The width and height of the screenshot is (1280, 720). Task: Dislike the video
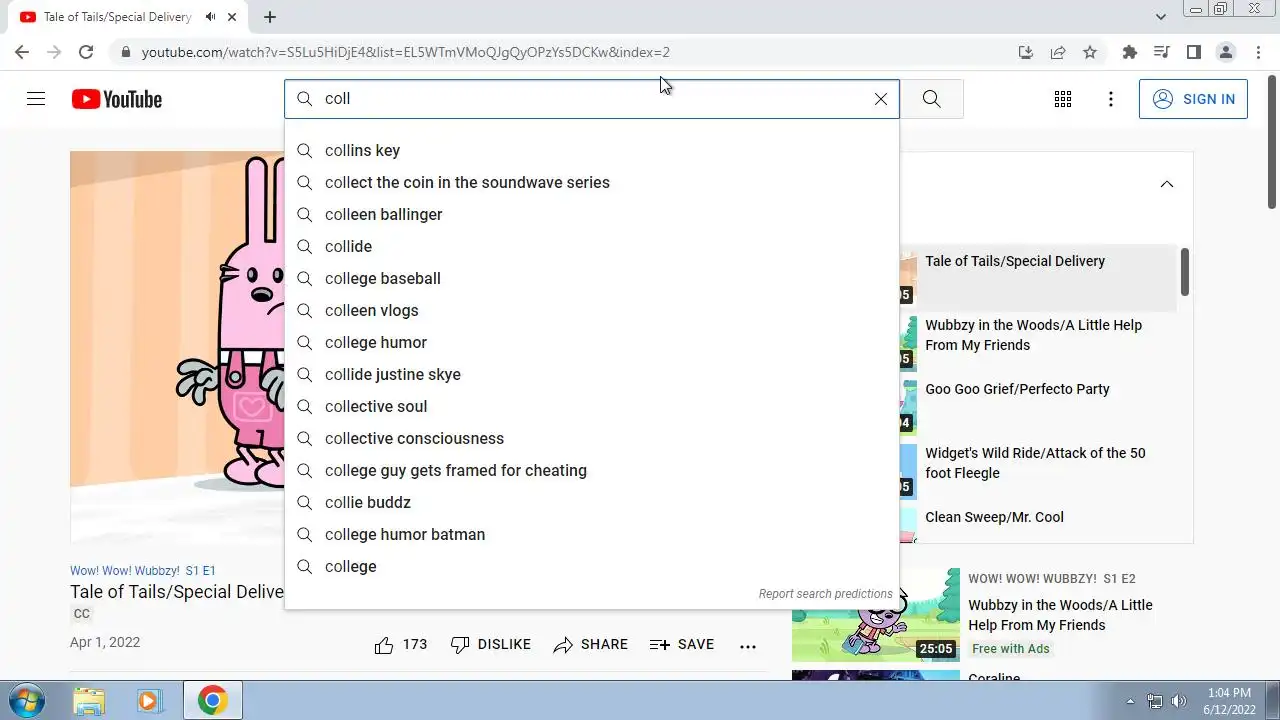[x=491, y=645]
